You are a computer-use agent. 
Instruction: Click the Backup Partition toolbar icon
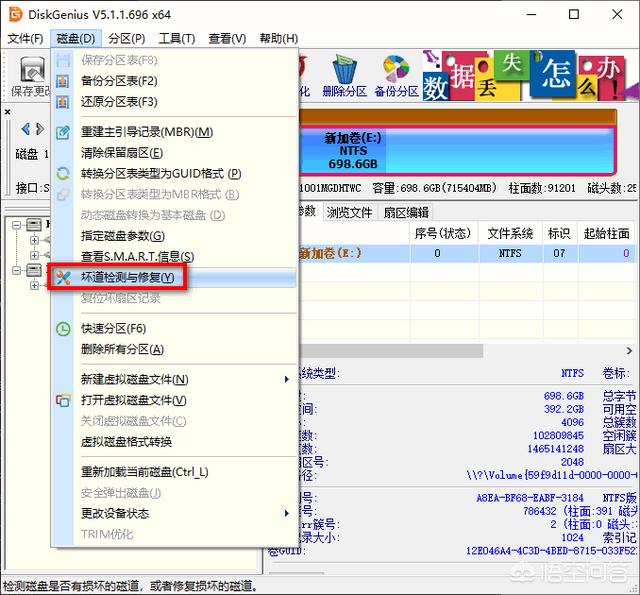(x=396, y=69)
